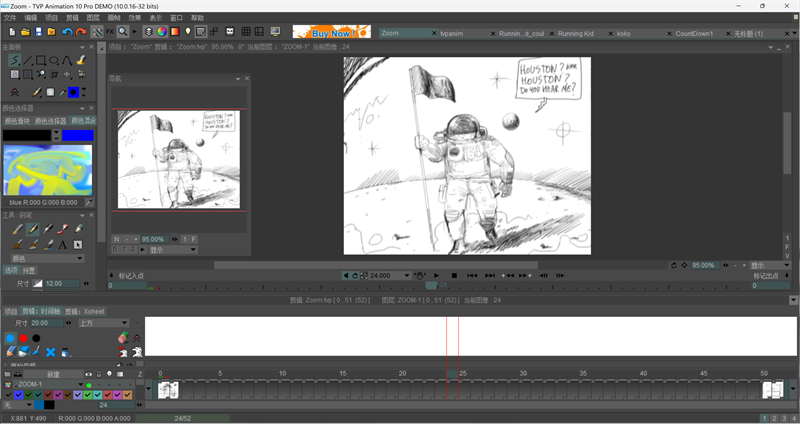The height and width of the screenshot is (424, 800).
Task: Switch to the CountDown1 project tab
Action: coord(694,34)
